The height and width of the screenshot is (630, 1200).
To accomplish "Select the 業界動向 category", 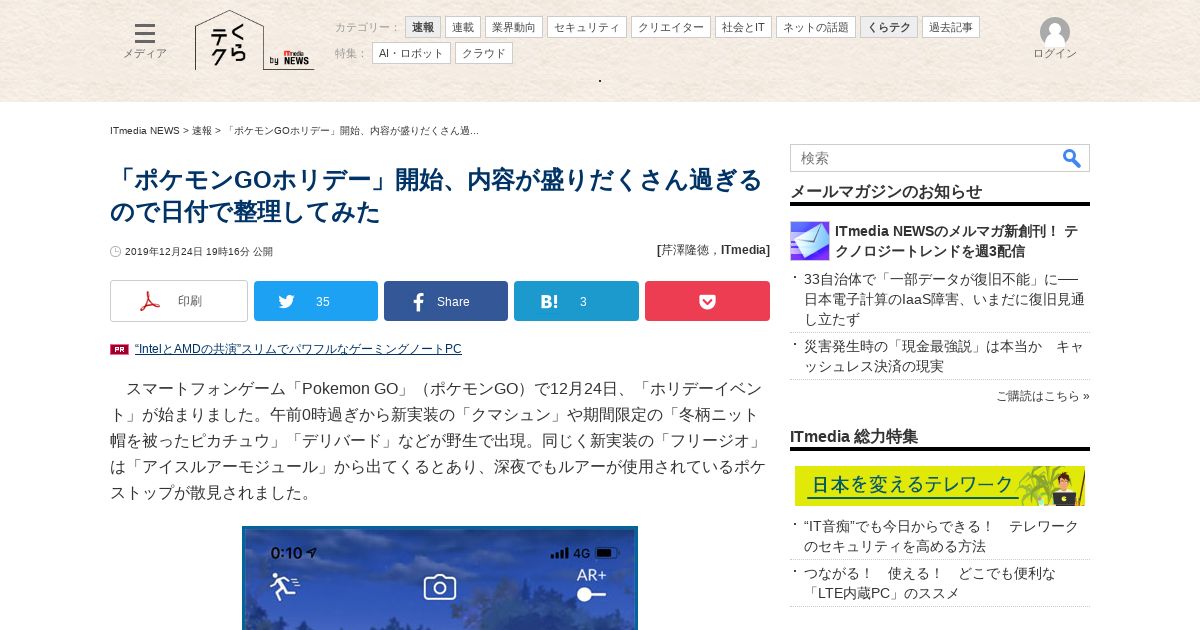I will 514,27.
